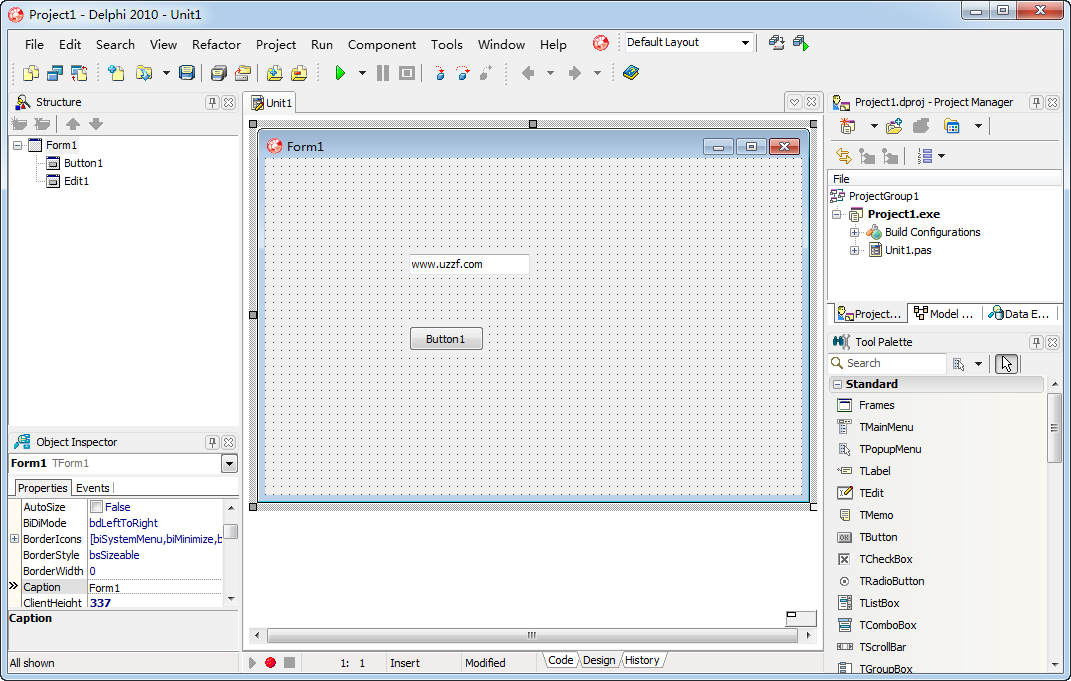Pin the Structure panel

coord(212,102)
